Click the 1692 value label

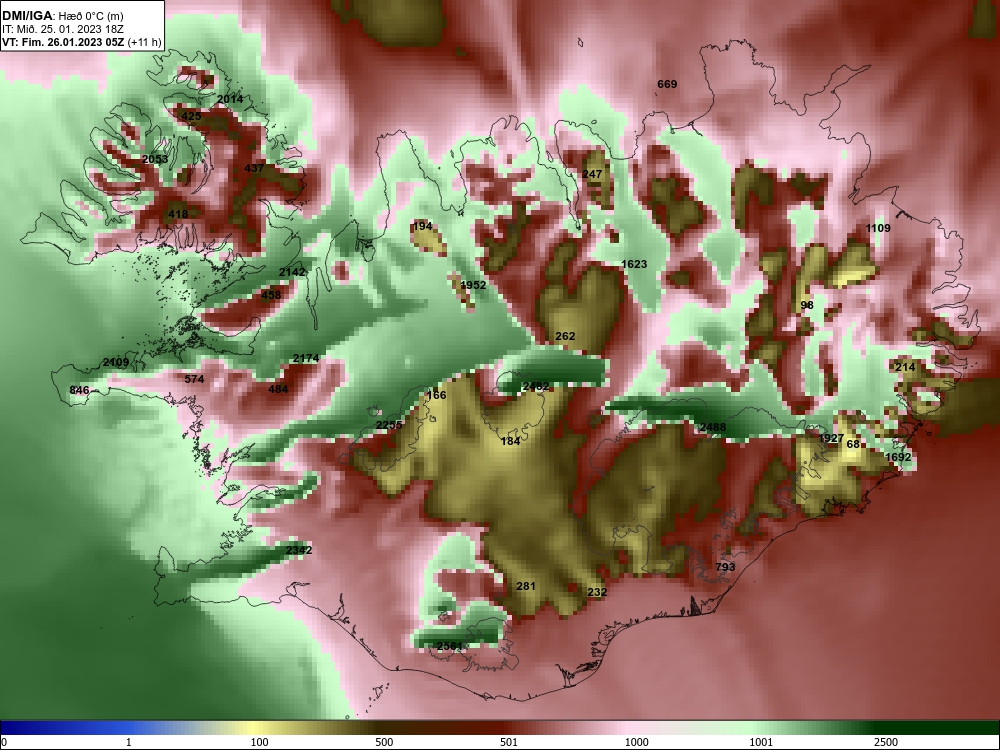pyautogui.click(x=898, y=457)
